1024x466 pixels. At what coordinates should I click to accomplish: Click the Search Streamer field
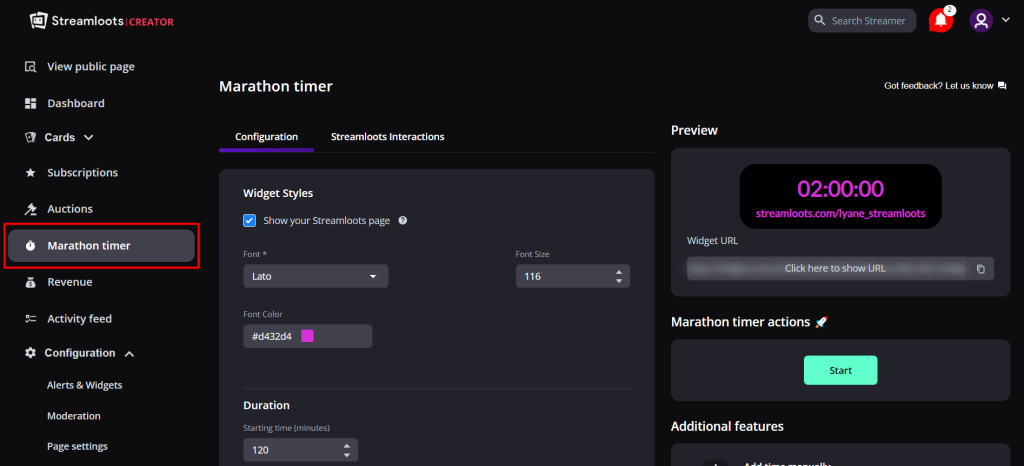click(862, 21)
